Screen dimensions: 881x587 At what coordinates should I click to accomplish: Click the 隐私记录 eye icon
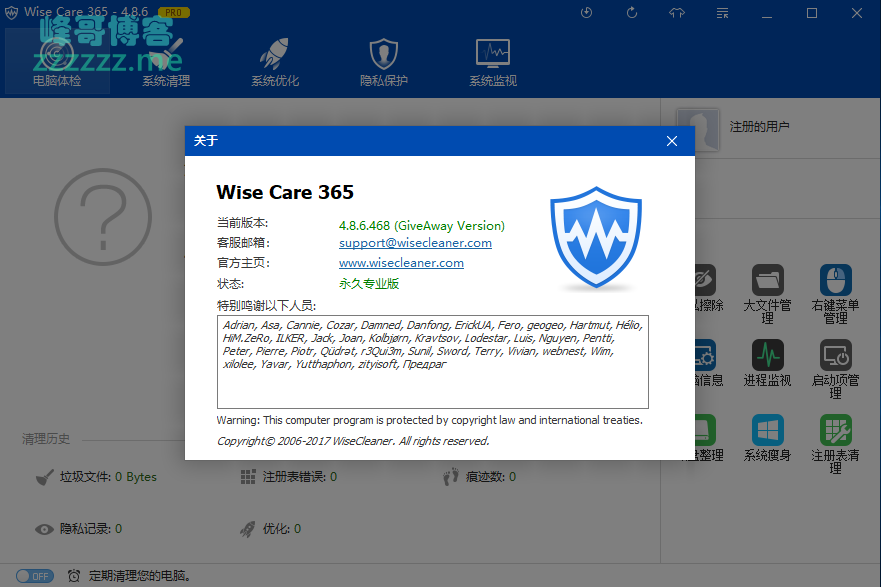(x=44, y=529)
